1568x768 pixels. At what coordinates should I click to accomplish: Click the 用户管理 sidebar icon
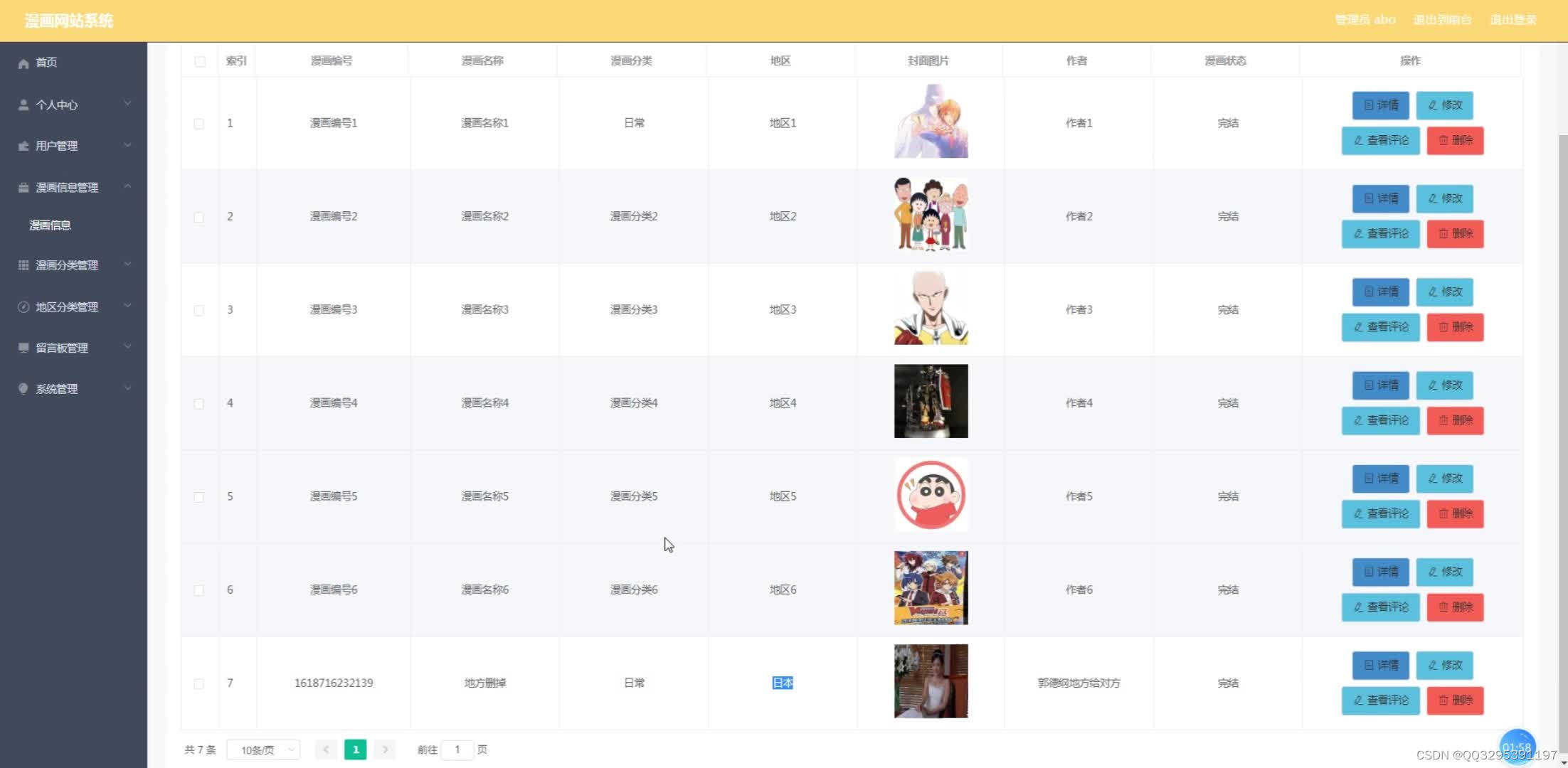[23, 146]
